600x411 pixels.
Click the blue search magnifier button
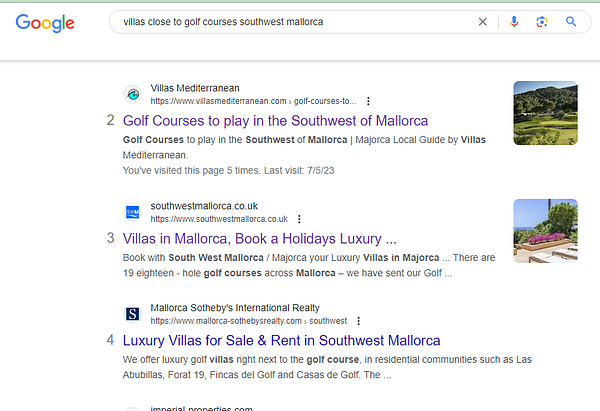pyautogui.click(x=571, y=21)
